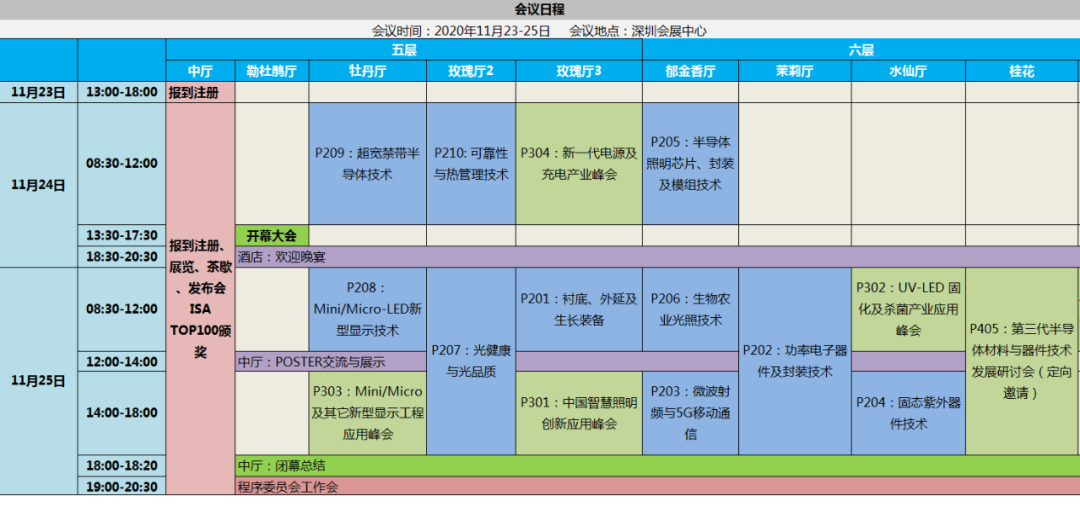Click the 水仙厅 column header
The height and width of the screenshot is (506, 1080).
908,71
